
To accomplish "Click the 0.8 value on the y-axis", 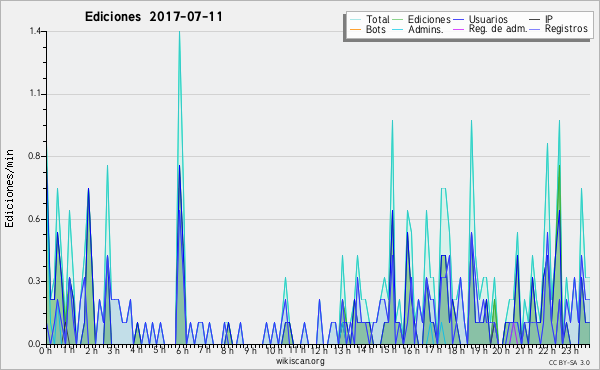I will pyautogui.click(x=35, y=156).
